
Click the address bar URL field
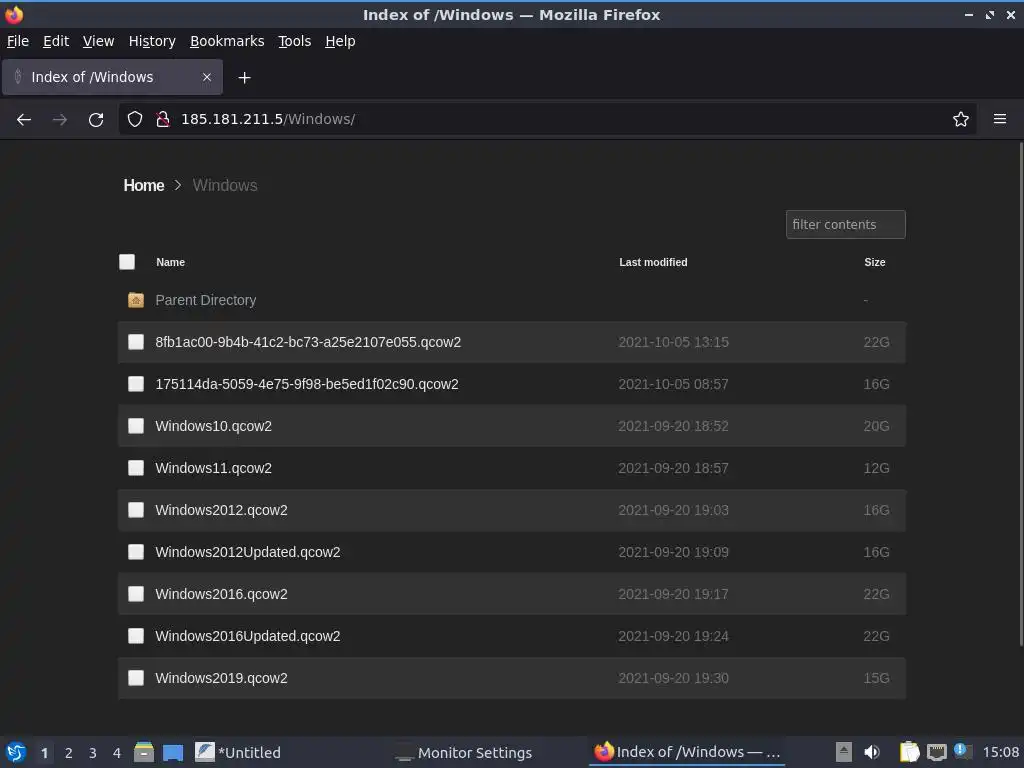coord(549,119)
